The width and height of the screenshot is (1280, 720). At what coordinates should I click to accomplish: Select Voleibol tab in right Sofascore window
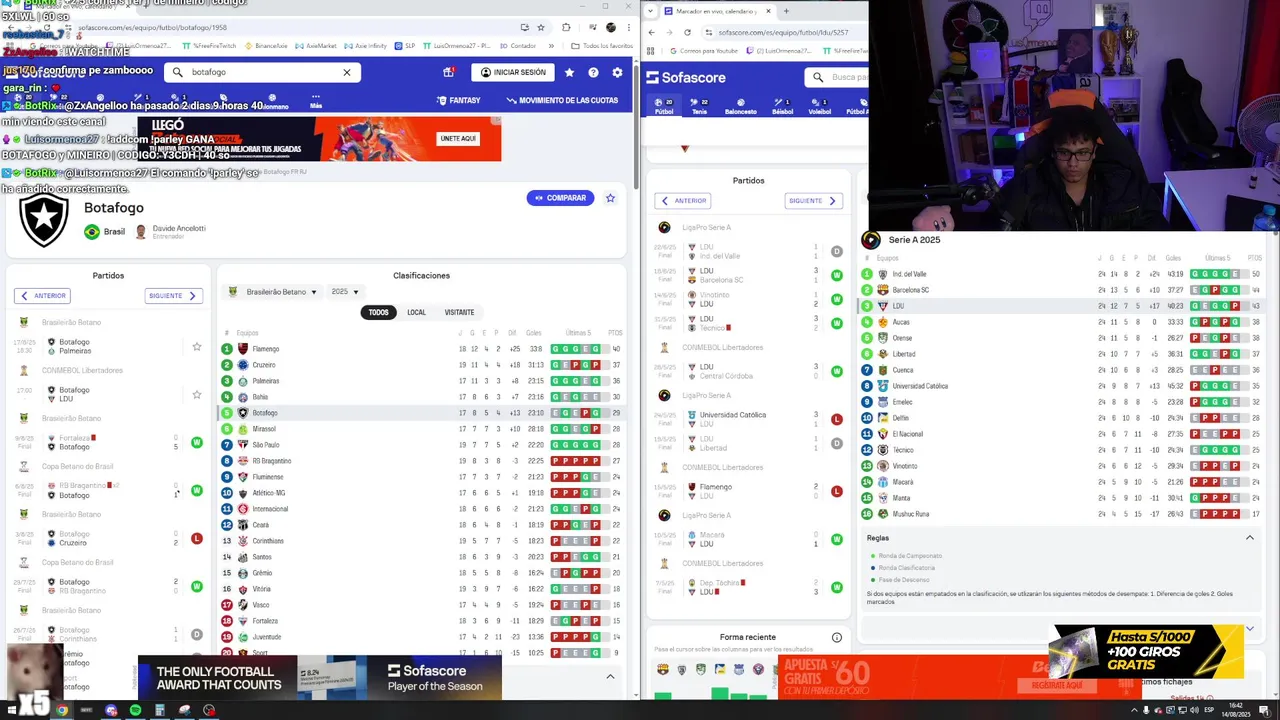pos(820,107)
